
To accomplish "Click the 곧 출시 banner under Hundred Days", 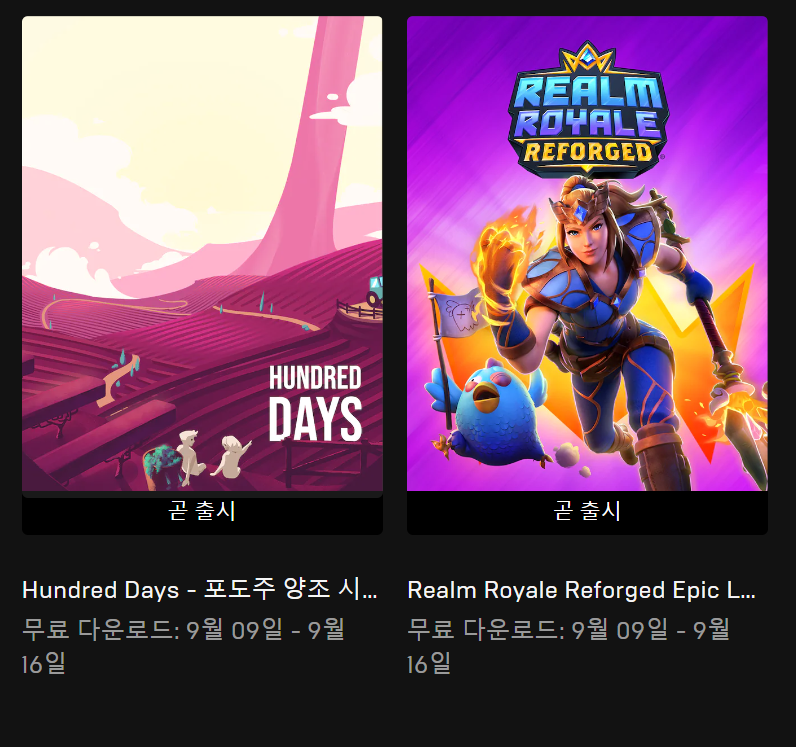I will [x=202, y=512].
